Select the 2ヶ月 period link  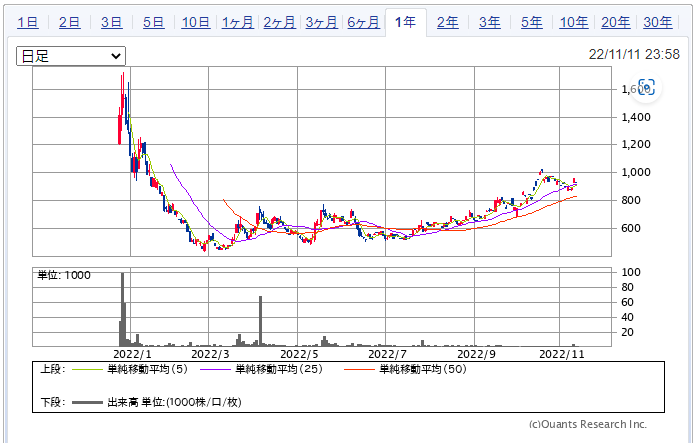click(280, 22)
